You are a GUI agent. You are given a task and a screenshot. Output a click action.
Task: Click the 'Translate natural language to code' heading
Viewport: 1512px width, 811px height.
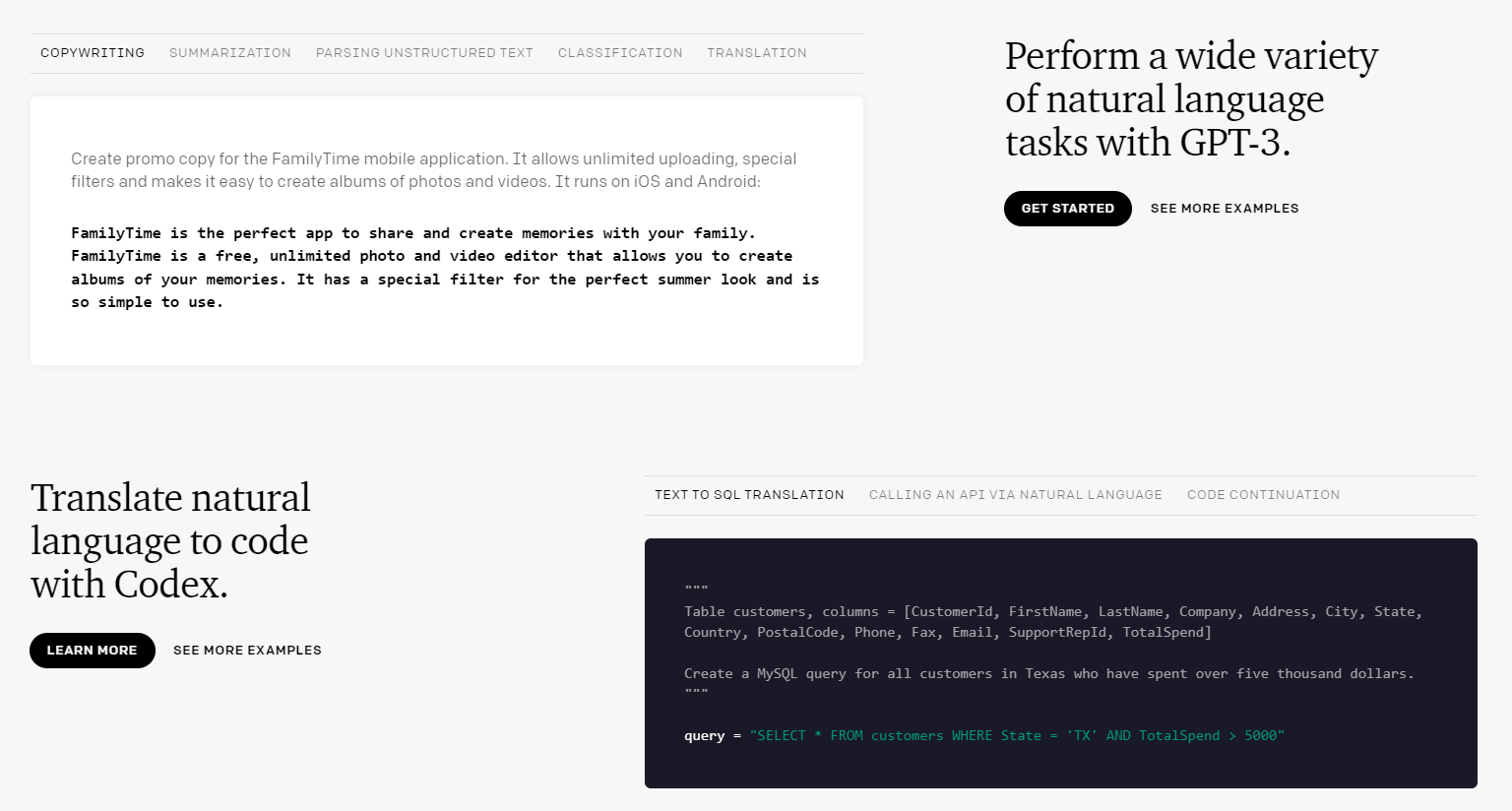point(170,541)
